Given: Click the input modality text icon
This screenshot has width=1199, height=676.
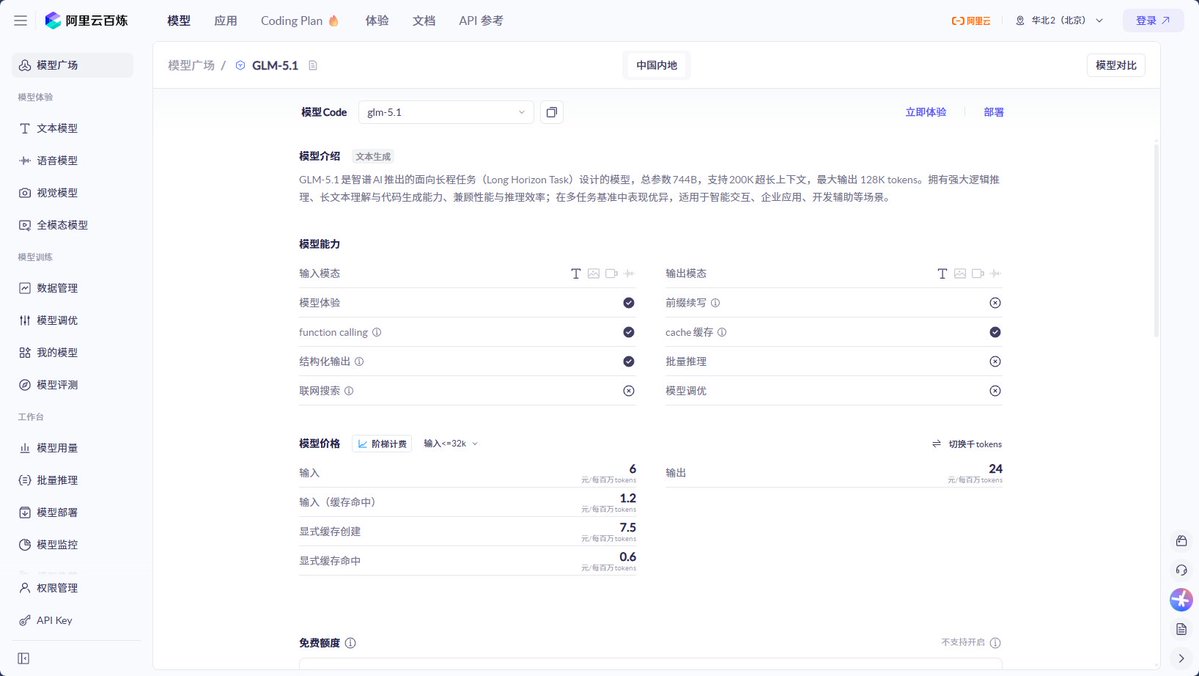Looking at the screenshot, I should point(576,274).
